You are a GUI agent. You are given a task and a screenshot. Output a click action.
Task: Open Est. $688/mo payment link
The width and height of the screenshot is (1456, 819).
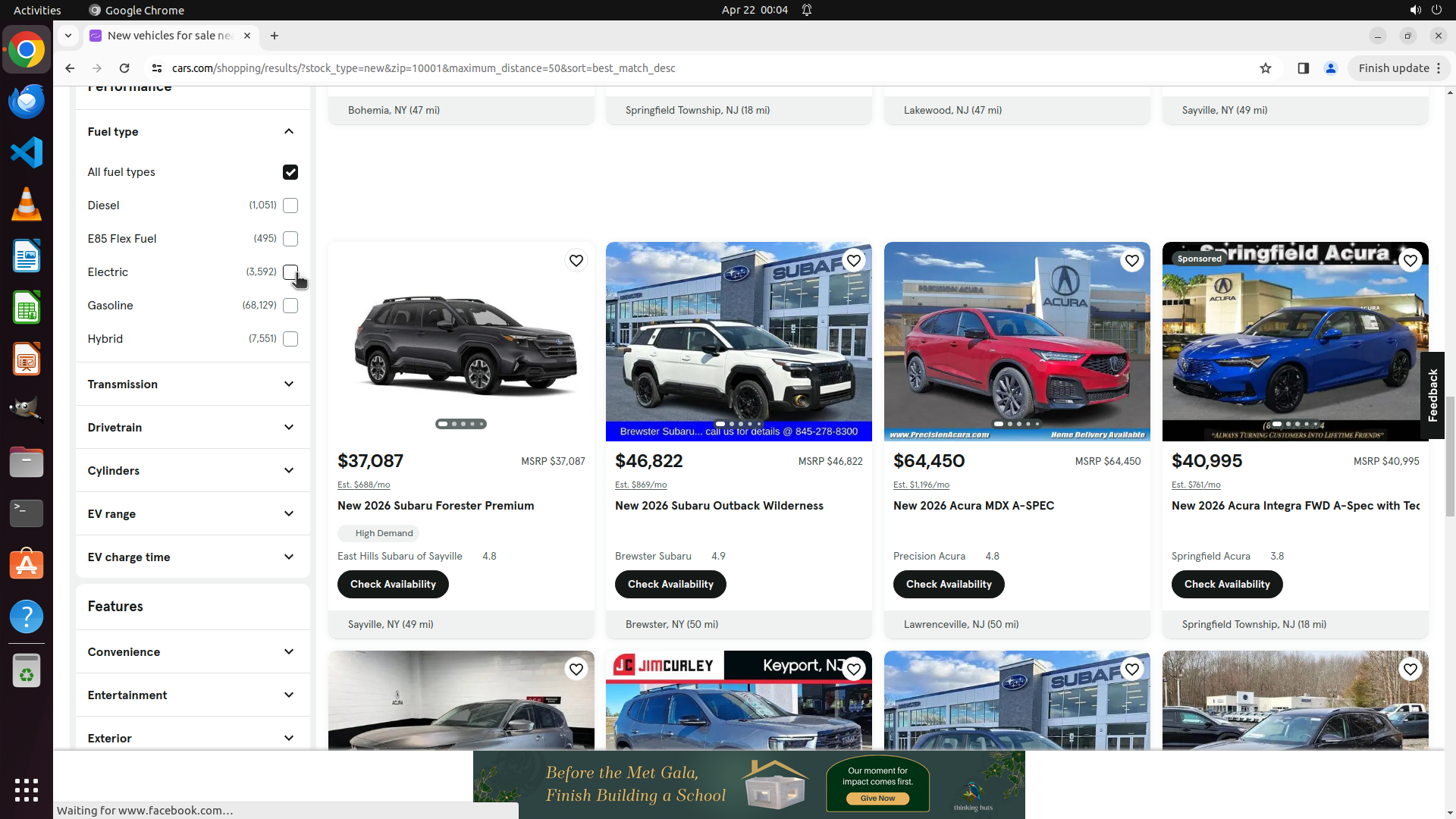[363, 485]
